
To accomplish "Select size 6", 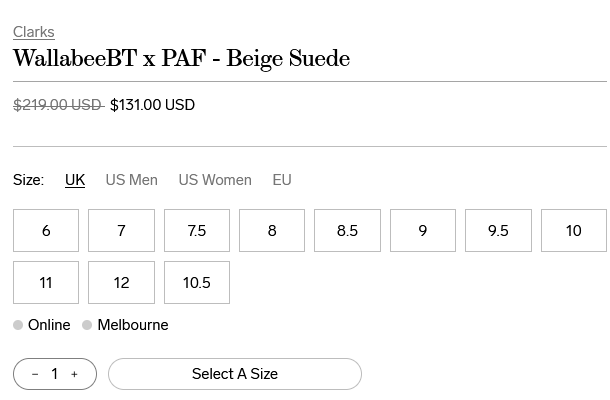I will pyautogui.click(x=46, y=231).
